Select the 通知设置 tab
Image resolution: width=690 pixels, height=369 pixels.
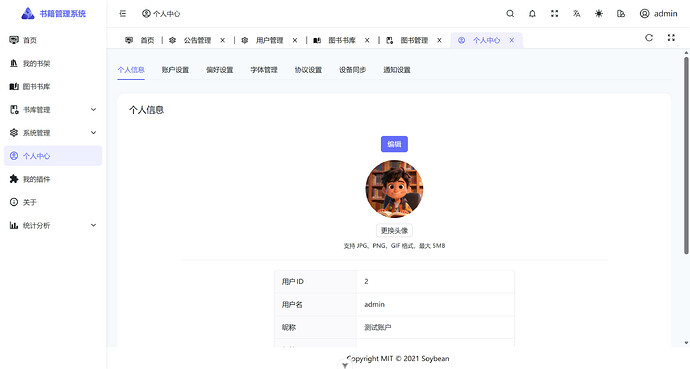click(x=397, y=70)
